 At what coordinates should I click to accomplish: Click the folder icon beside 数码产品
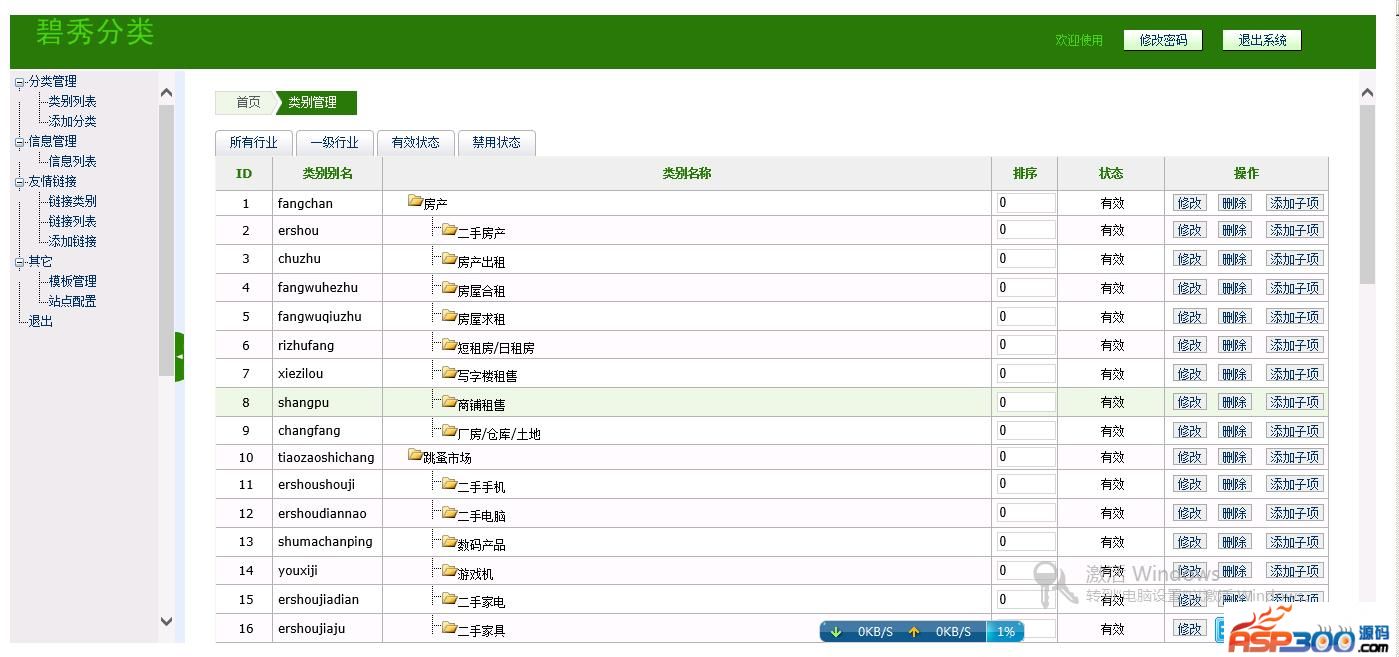click(x=449, y=542)
